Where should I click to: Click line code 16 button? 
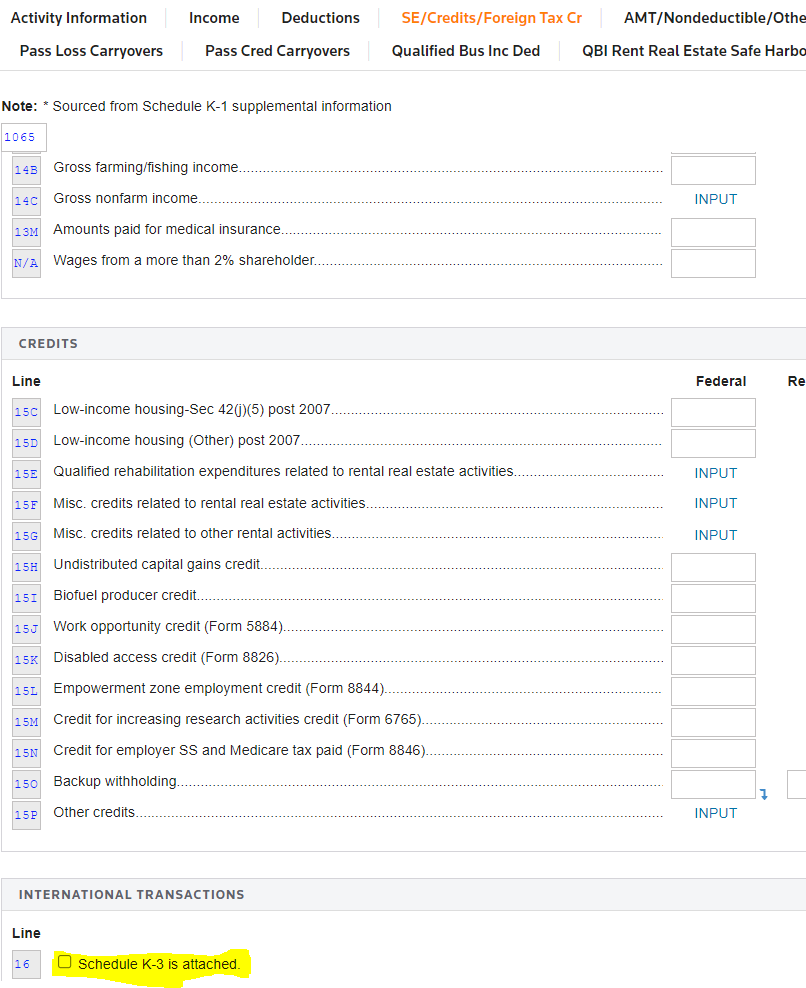[x=26, y=964]
